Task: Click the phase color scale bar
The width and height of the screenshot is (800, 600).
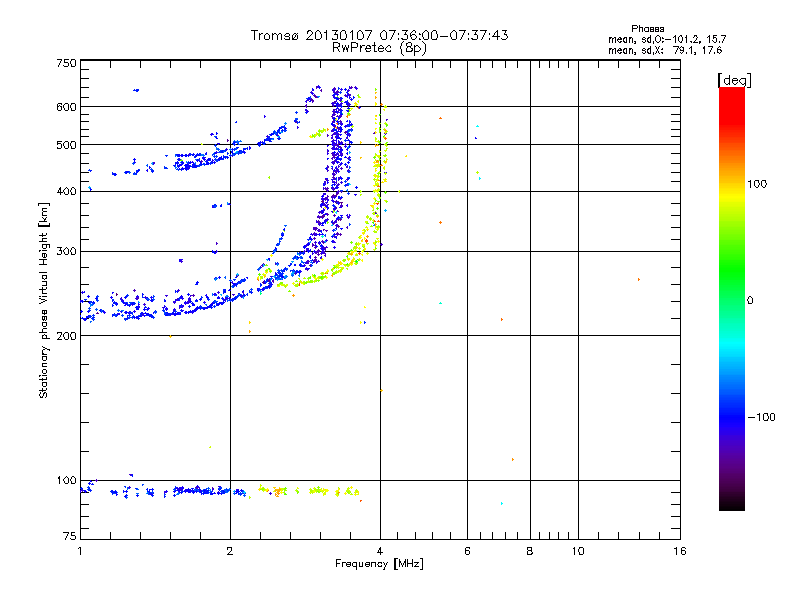Action: point(732,298)
